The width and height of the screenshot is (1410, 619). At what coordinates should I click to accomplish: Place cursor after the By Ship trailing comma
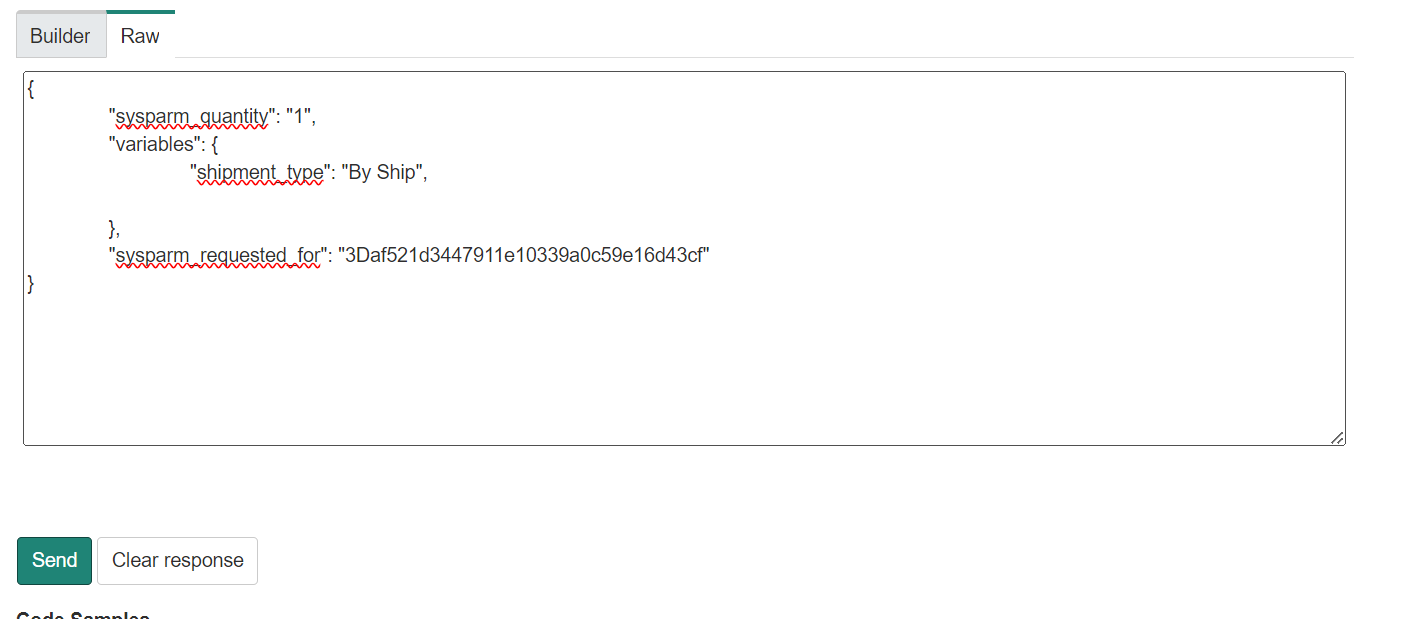point(429,172)
